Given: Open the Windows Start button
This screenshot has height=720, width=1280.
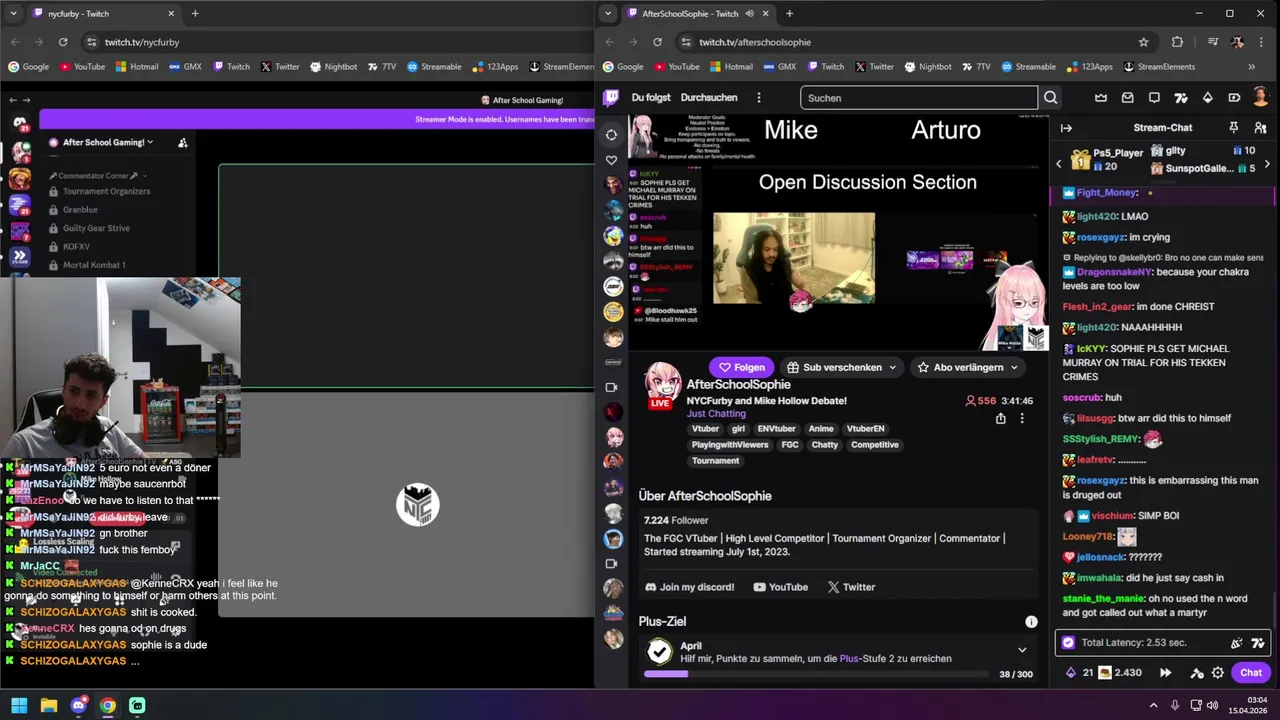Looking at the screenshot, I should pos(19,705).
